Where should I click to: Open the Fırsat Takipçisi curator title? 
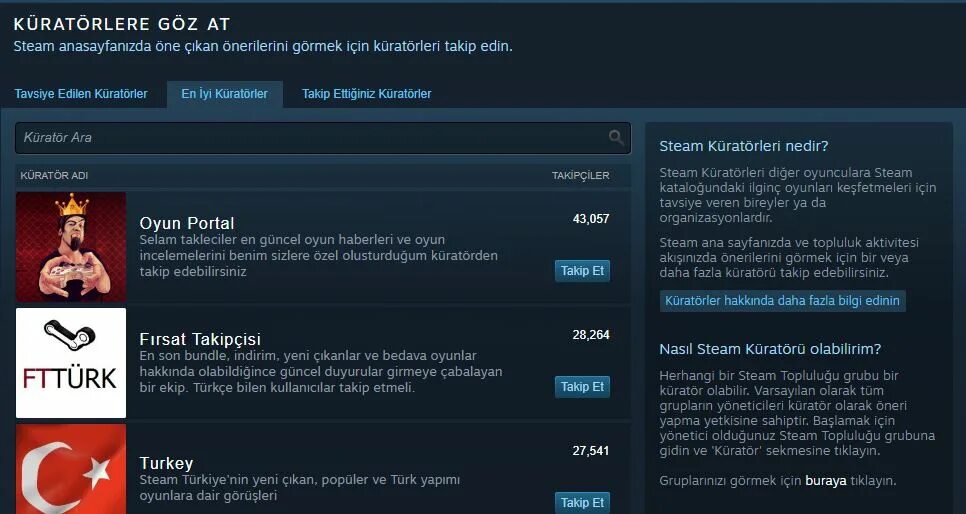coord(200,339)
